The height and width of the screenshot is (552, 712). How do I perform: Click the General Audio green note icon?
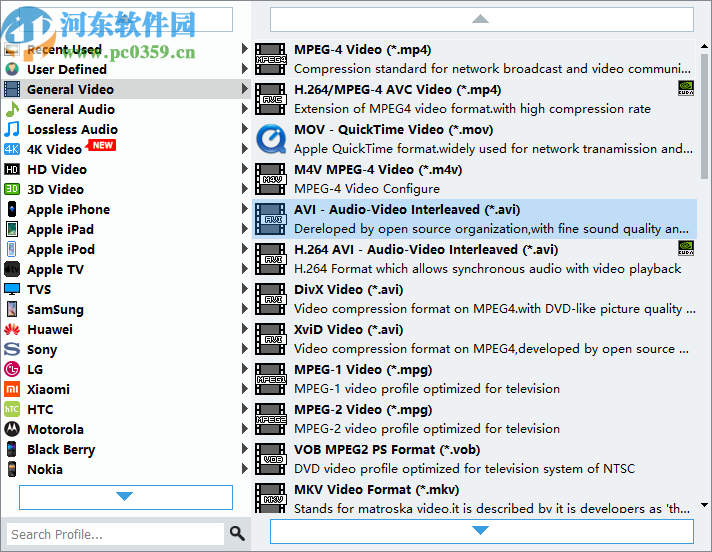(x=12, y=109)
